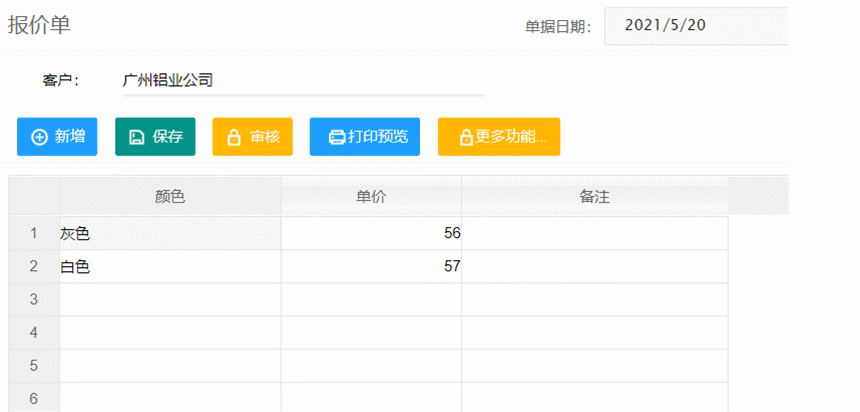This screenshot has width=860, height=412.
Task: Select the 备注 column header
Action: 595,196
